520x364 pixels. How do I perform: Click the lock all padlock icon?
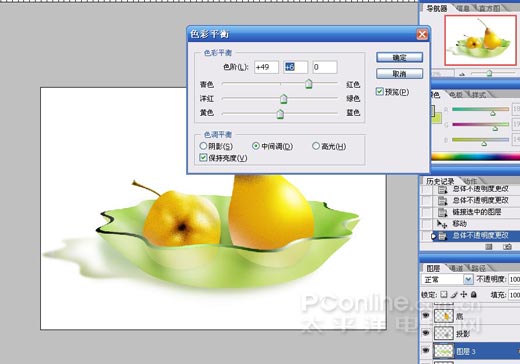coord(474,295)
